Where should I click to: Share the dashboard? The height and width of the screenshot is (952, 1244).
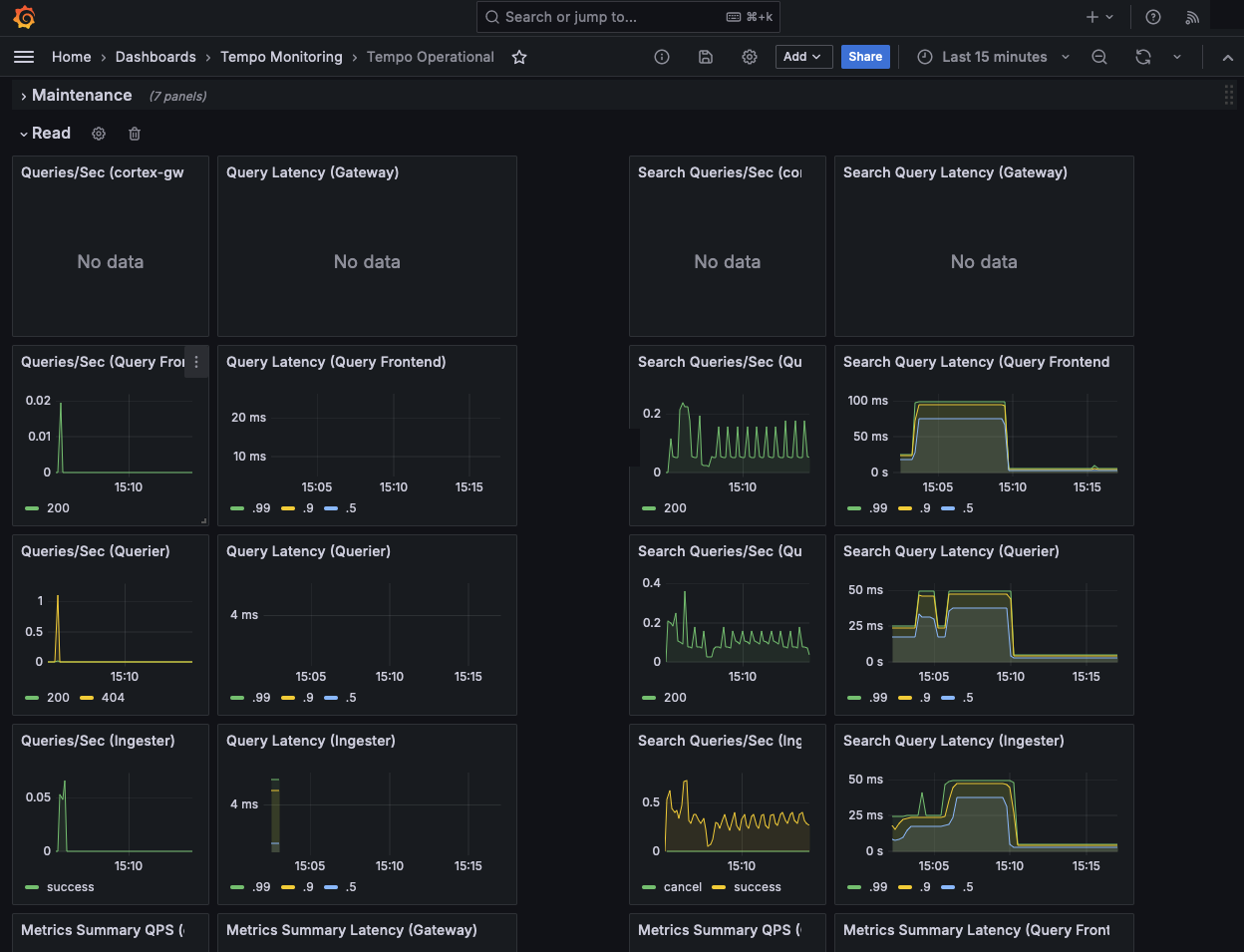(x=864, y=57)
